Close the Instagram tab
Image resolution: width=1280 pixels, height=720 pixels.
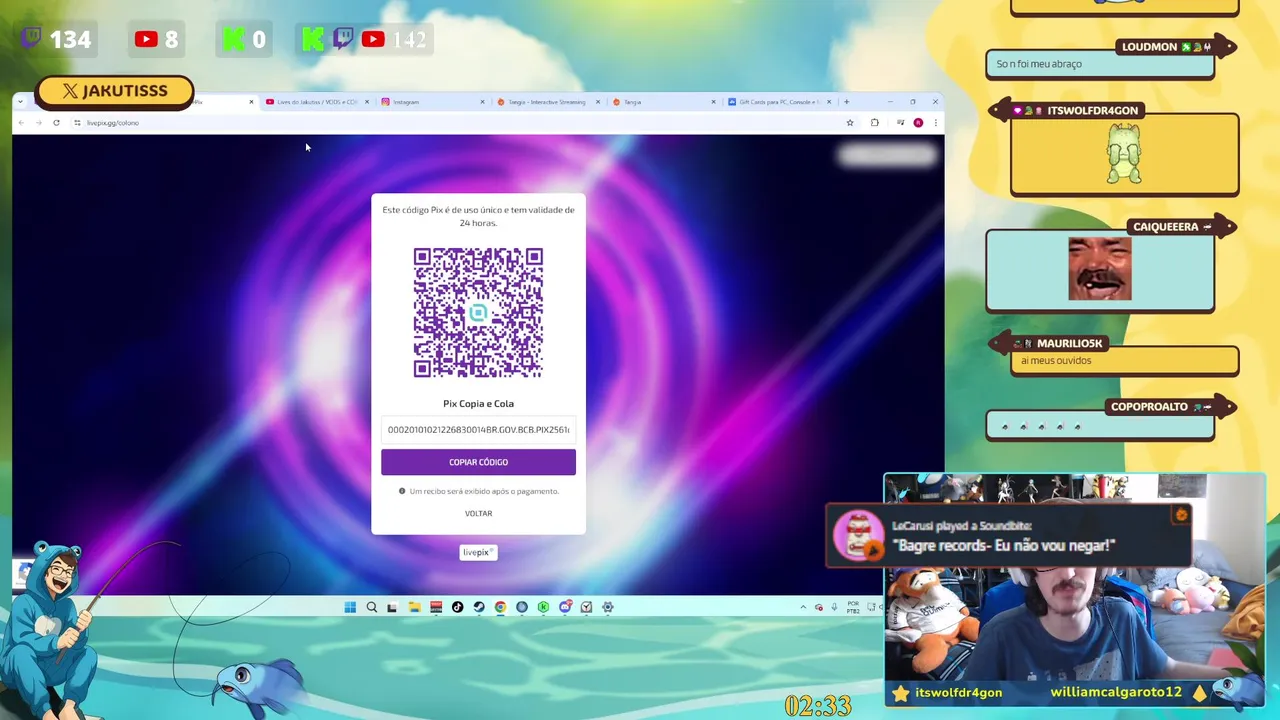[x=482, y=102]
